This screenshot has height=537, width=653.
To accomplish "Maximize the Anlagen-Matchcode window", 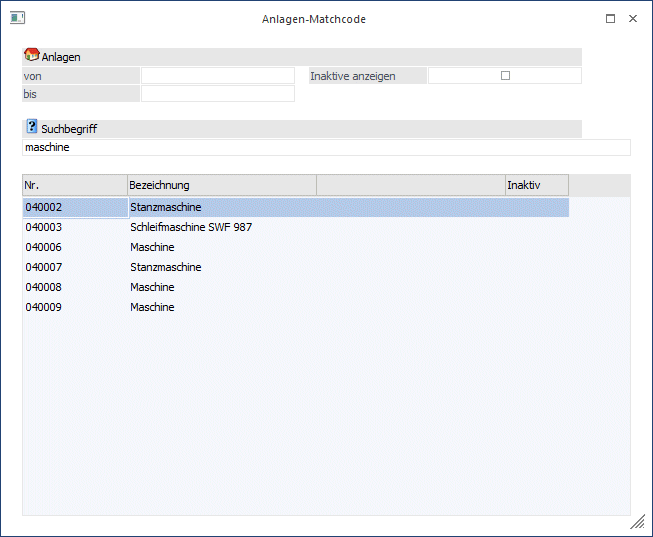I will click(x=610, y=19).
